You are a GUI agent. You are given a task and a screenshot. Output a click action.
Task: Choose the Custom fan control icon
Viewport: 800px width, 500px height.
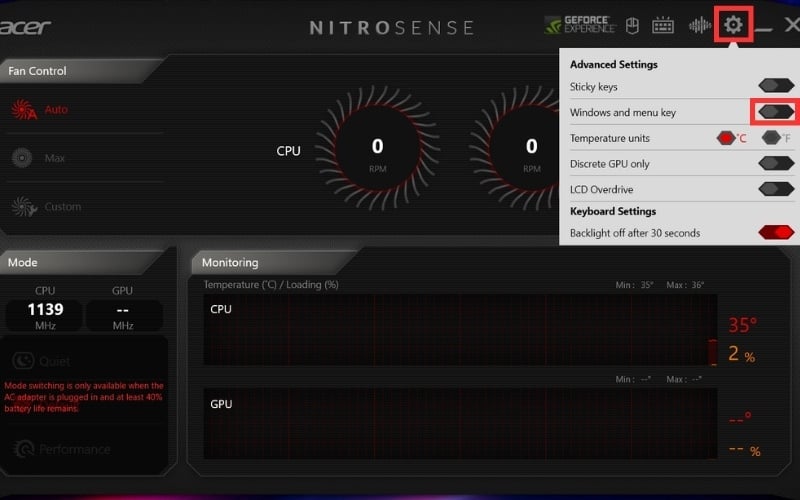(24, 207)
